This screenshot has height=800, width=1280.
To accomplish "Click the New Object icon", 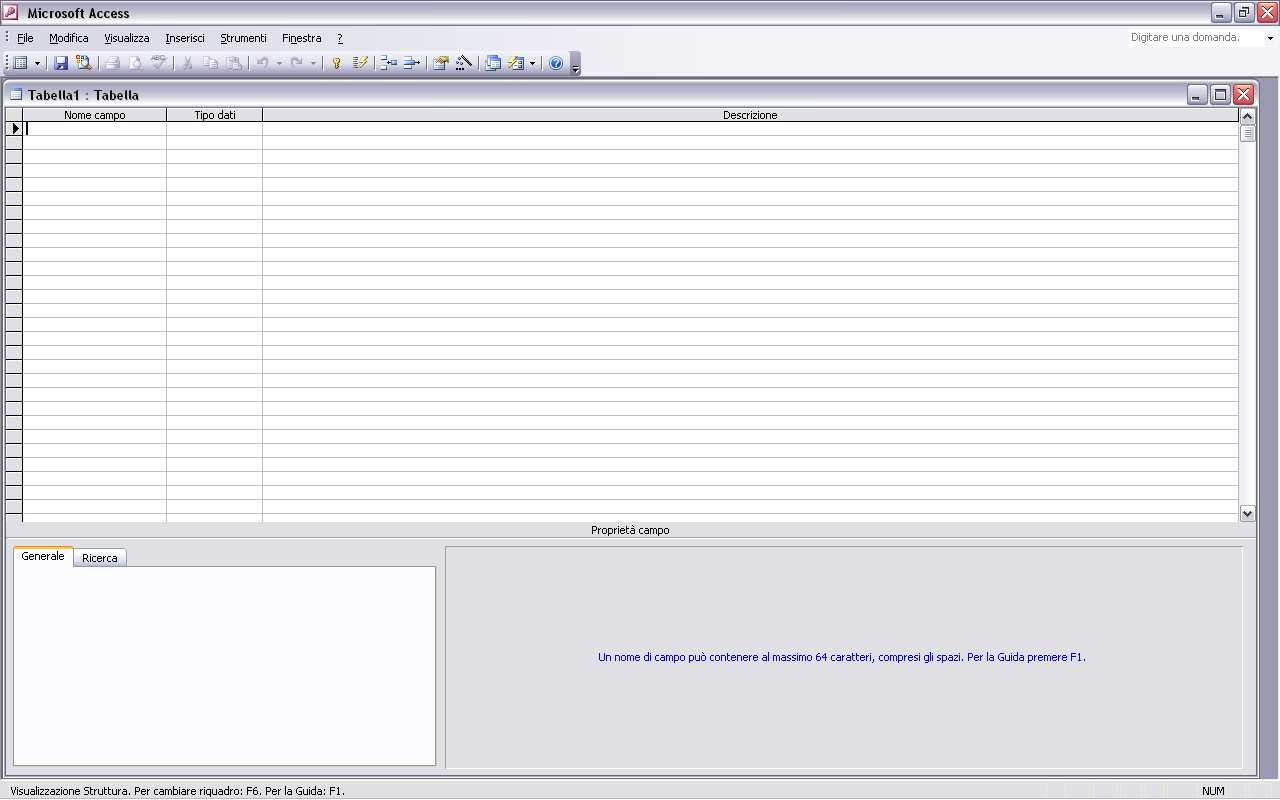I will 516,63.
